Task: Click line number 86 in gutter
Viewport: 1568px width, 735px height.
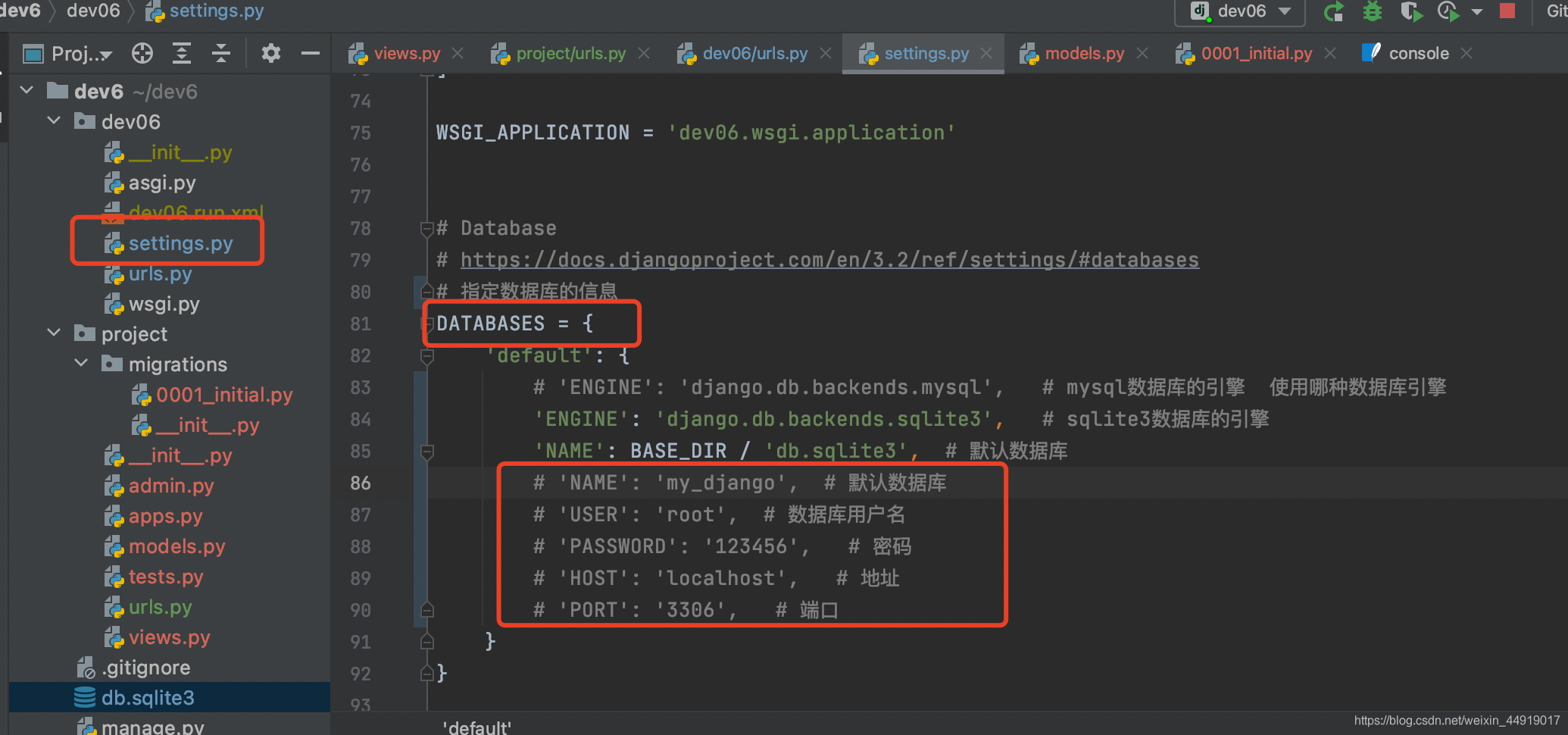Action: pos(361,483)
